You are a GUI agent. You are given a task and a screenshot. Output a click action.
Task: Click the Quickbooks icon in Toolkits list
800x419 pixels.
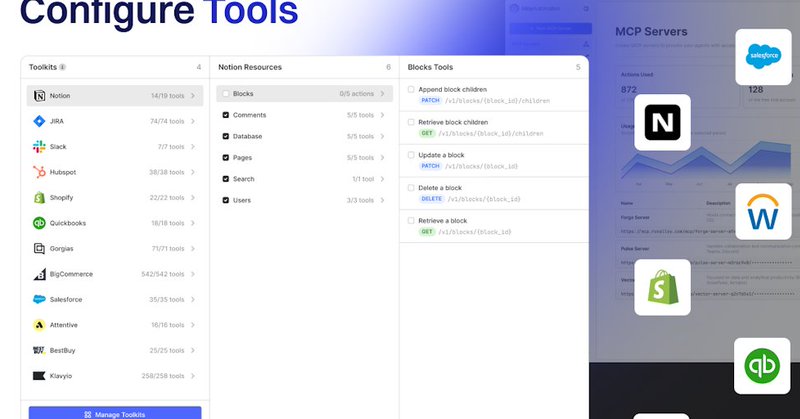(x=39, y=223)
